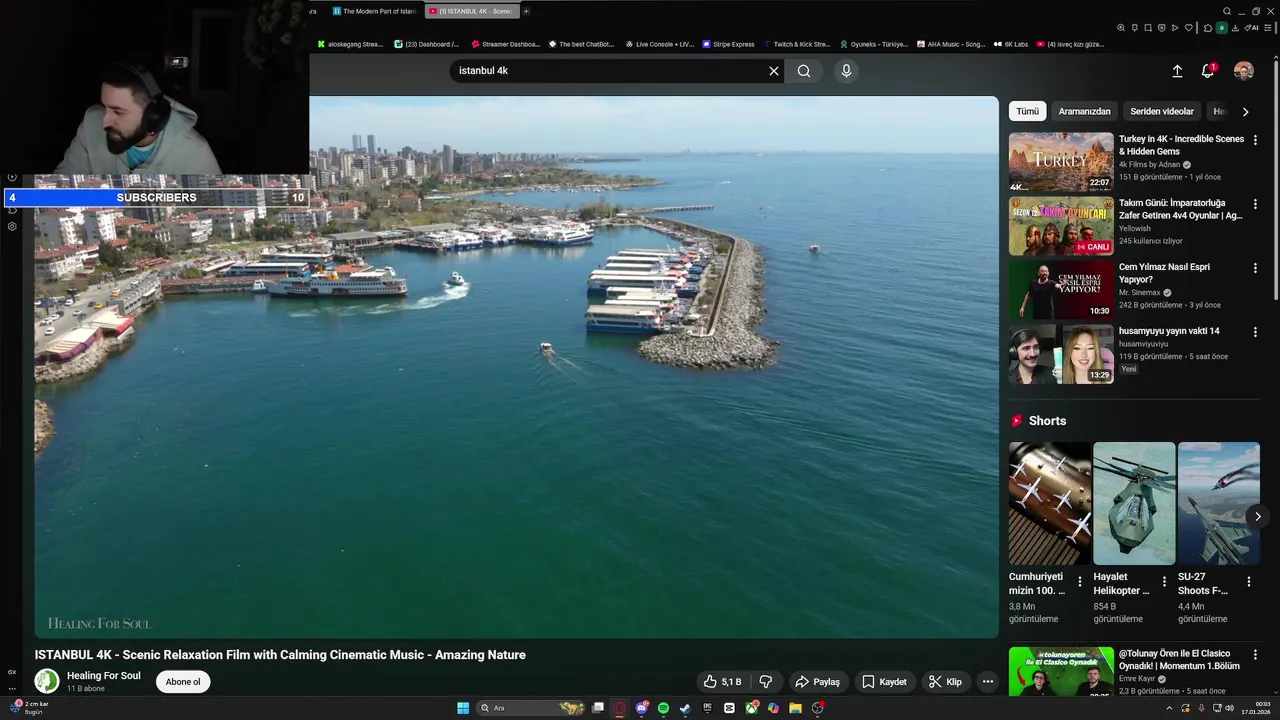Click the magnifier search button
This screenshot has width=1280, height=720.
(804, 71)
